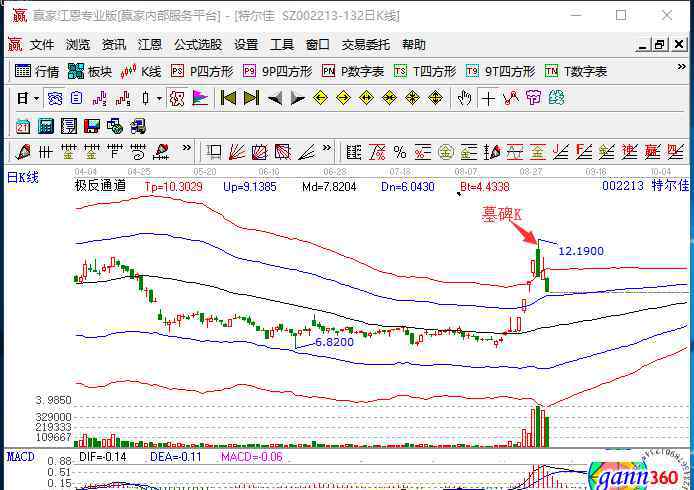Click the colored flag icon

click(200, 98)
